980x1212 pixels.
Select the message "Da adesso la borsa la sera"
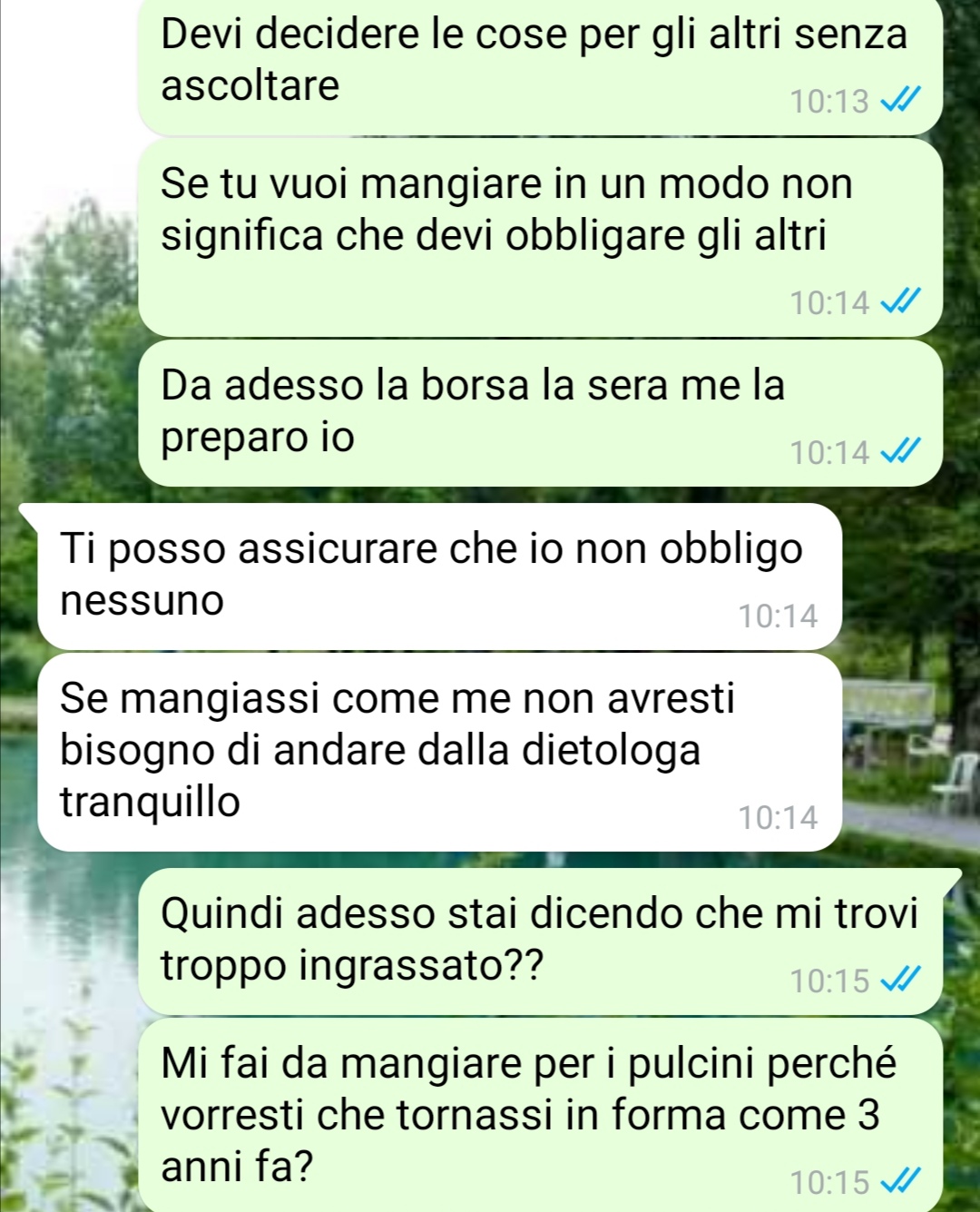coord(541,413)
